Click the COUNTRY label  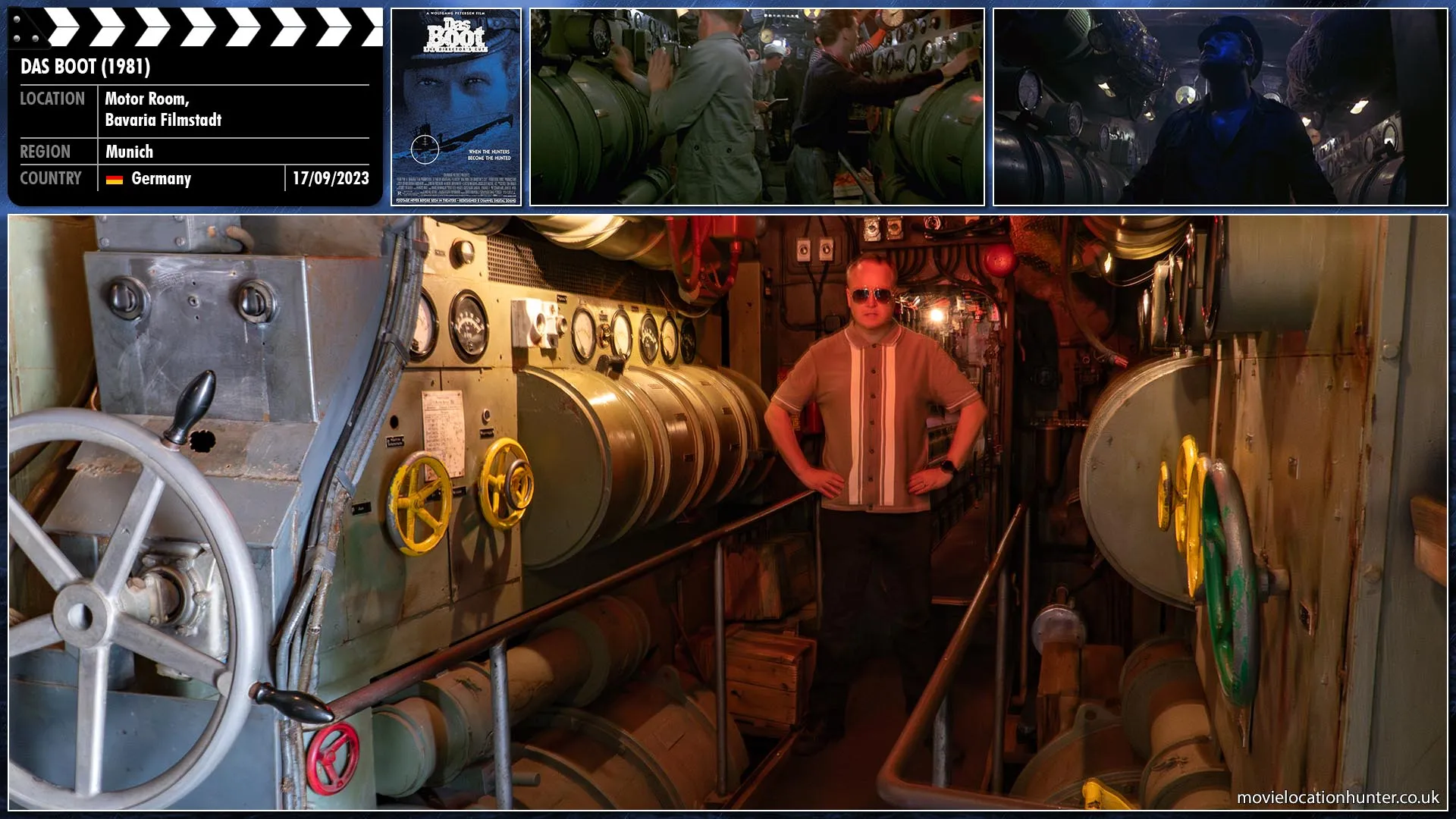pyautogui.click(x=51, y=179)
